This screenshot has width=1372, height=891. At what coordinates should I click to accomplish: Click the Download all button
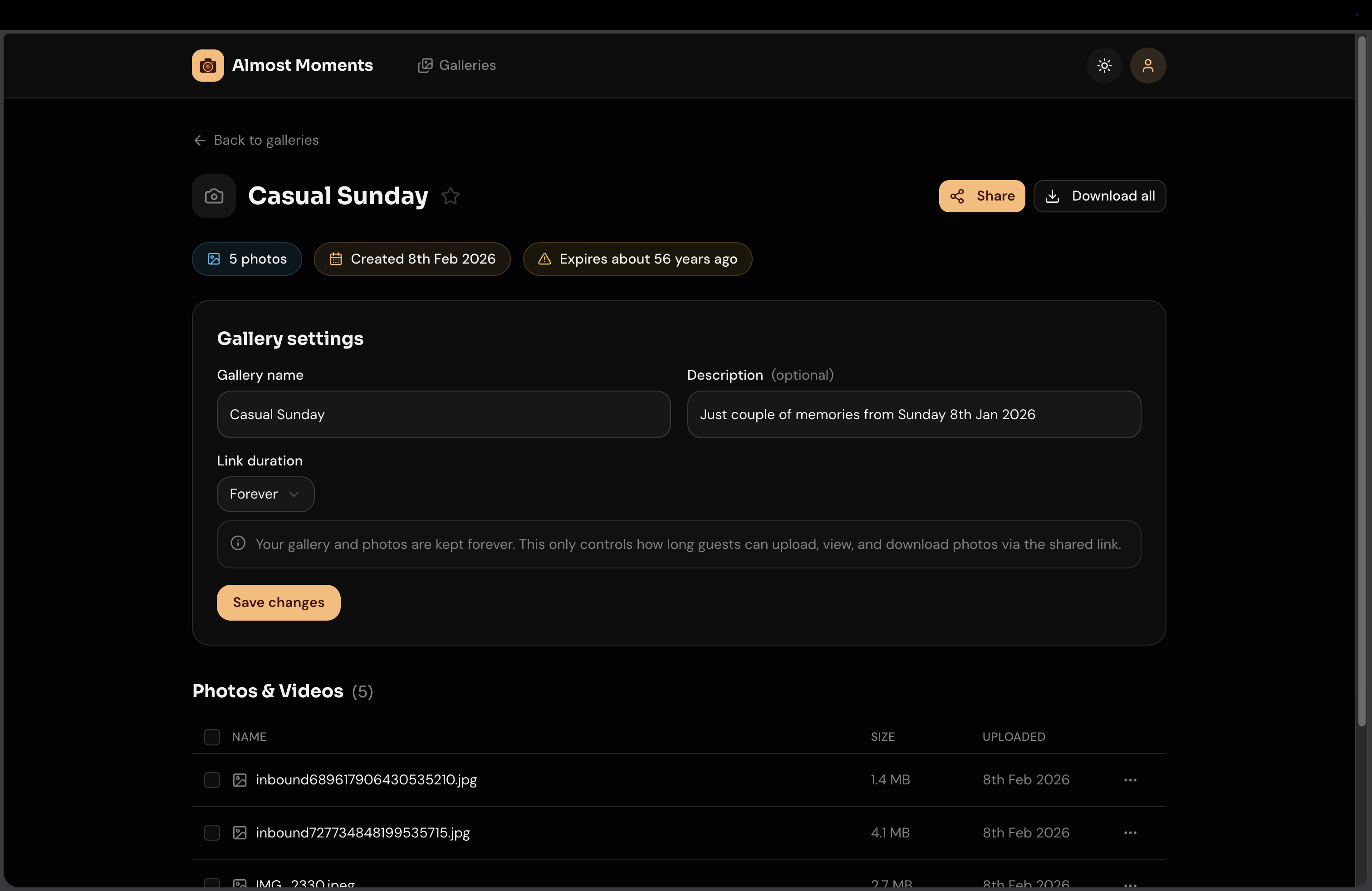tap(1099, 196)
